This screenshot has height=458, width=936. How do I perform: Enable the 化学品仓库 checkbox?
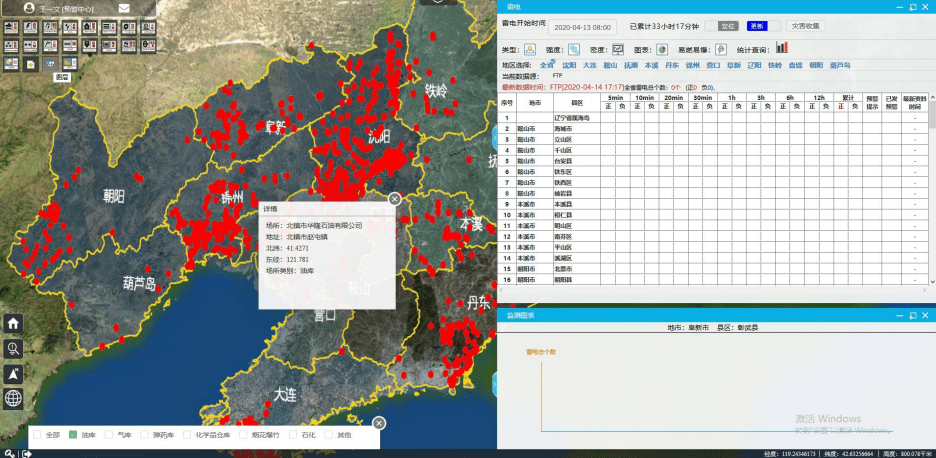[185, 435]
